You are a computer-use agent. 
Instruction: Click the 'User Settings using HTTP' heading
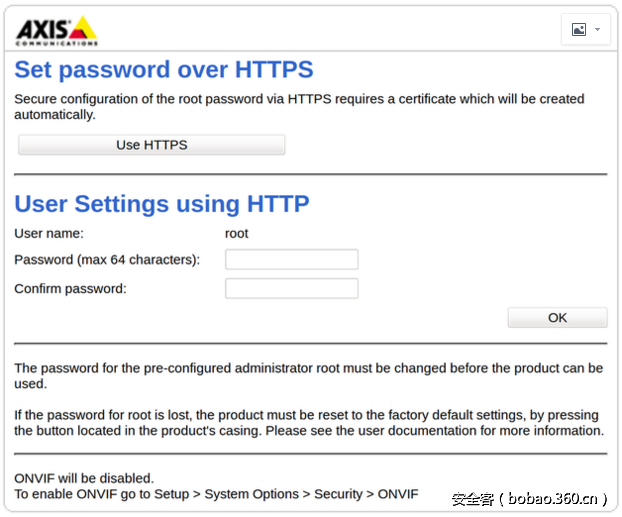tap(162, 204)
